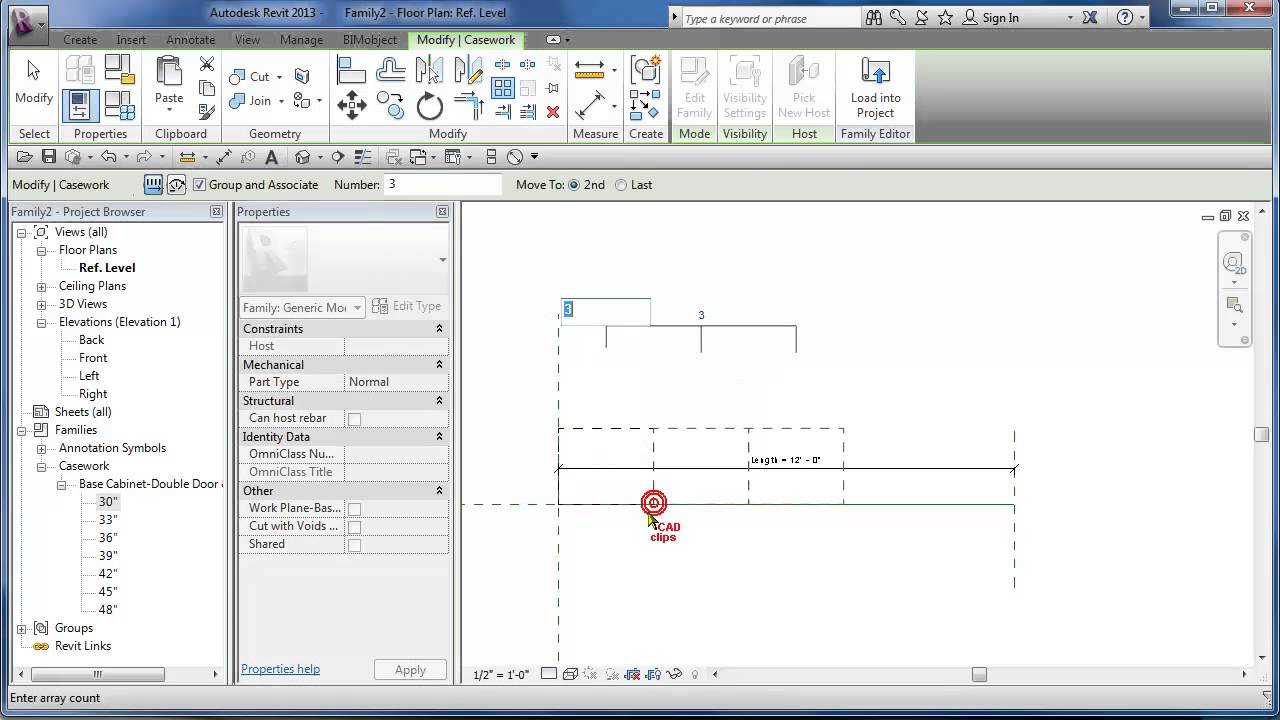Toggle Work Plane-Based checkbox
This screenshot has height=720, width=1280.
click(x=354, y=508)
